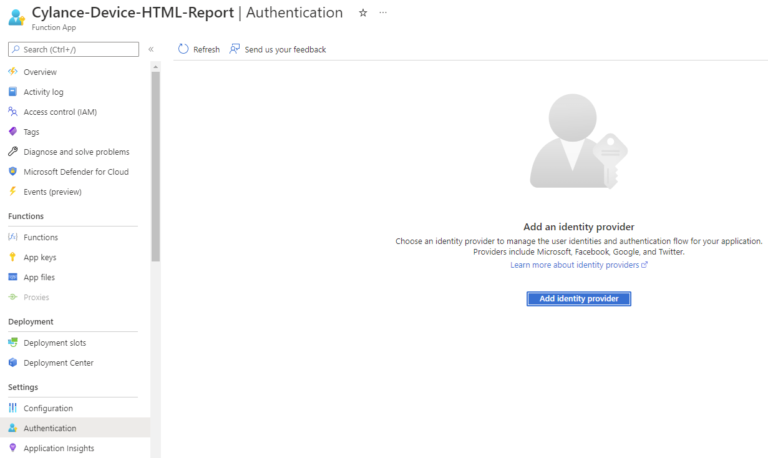Viewport: 768px width, 458px height.
Task: Open App files
Action: point(39,277)
